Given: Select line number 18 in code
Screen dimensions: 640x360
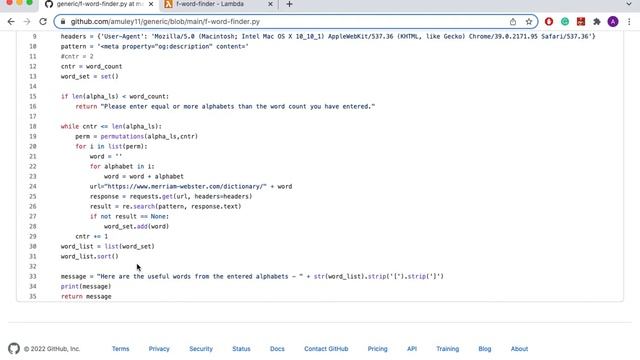Looking at the screenshot, I should pyautogui.click(x=33, y=126).
